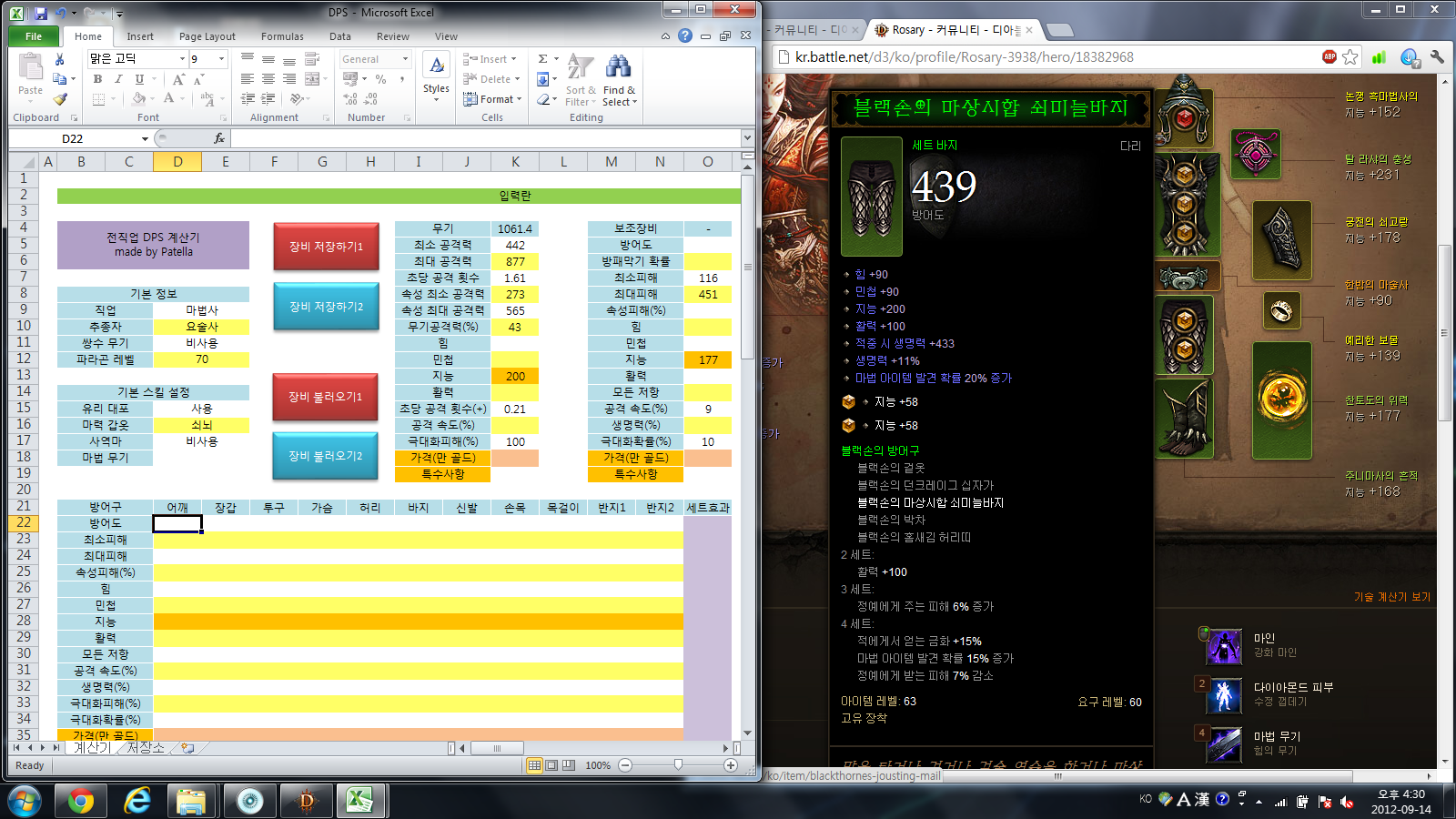Click the bracer equipment icon
This screenshot has height=819, width=1456.
[x=1281, y=238]
